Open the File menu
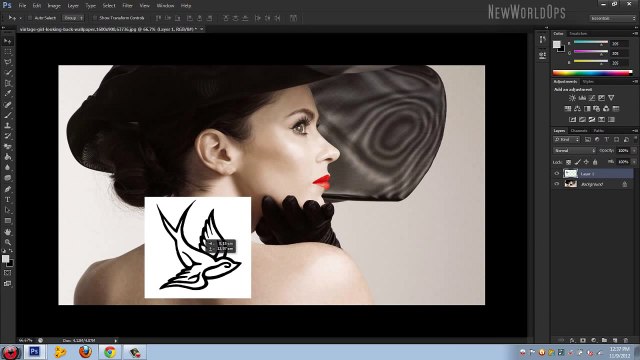The image size is (640, 360). [x=22, y=6]
